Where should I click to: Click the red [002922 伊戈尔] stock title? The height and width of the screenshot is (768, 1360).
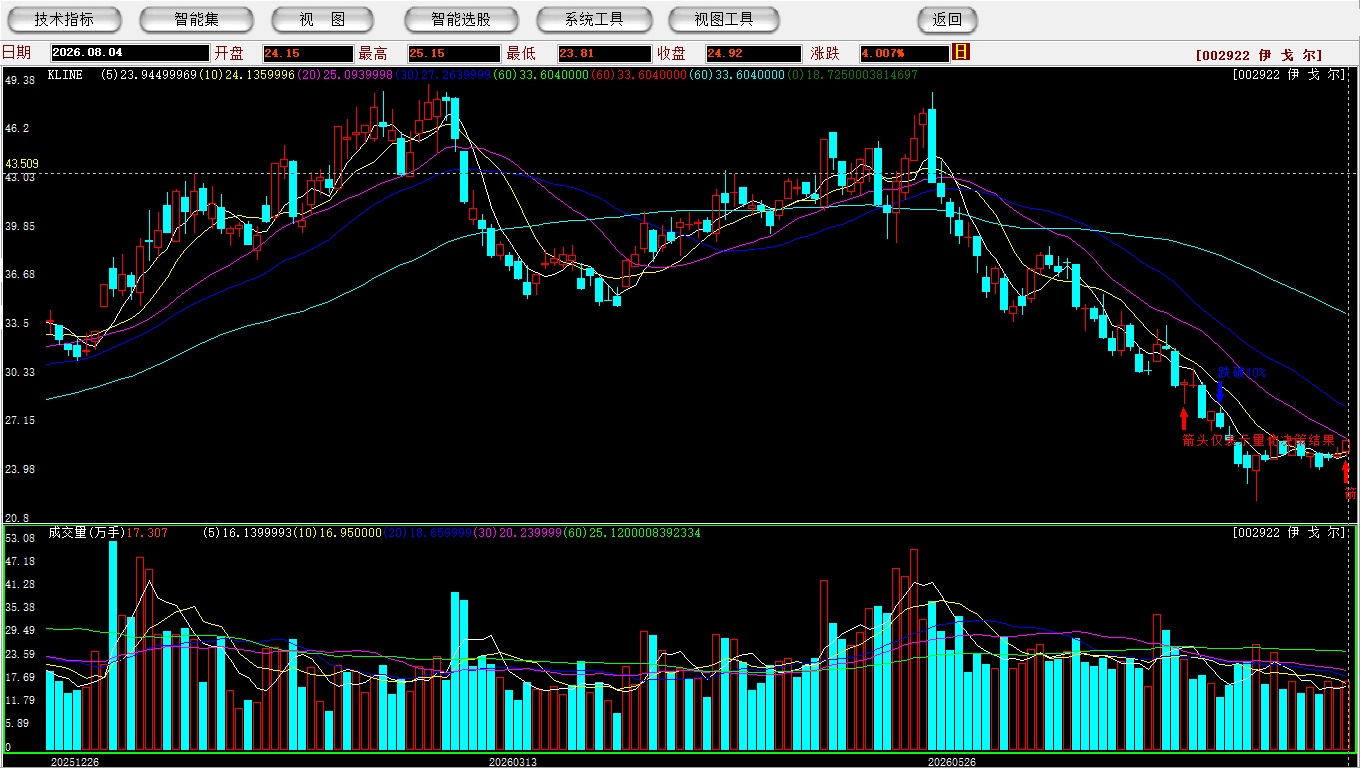point(1259,56)
